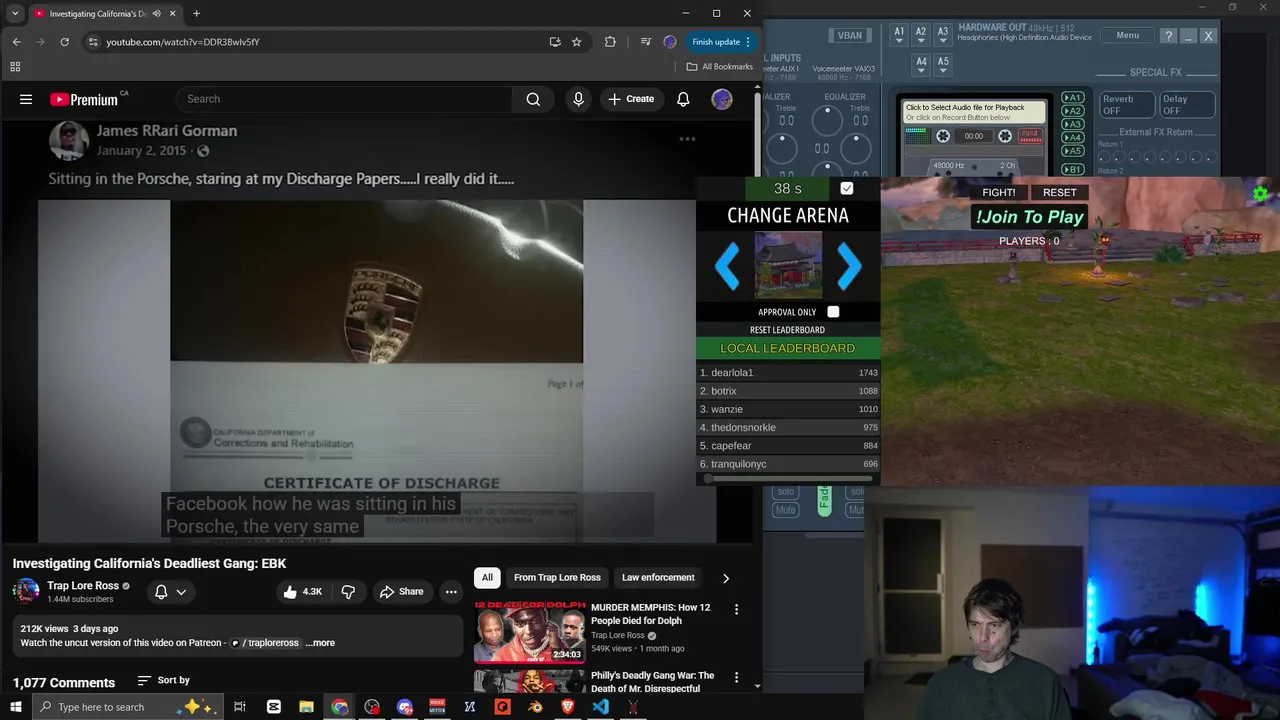Open Voicemeeter Menu button

tap(1127, 35)
